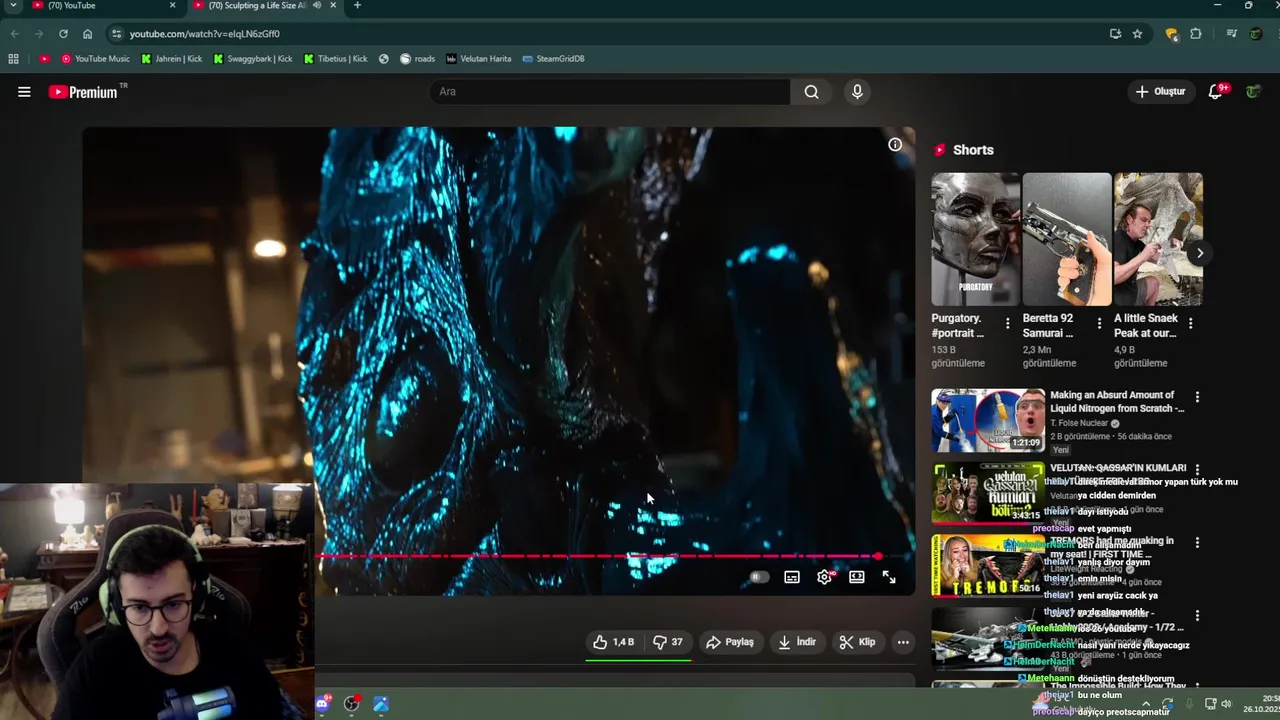This screenshot has width=1280, height=720.
Task: Open A little Snaek Peak short thumbnail
Action: tap(1158, 239)
